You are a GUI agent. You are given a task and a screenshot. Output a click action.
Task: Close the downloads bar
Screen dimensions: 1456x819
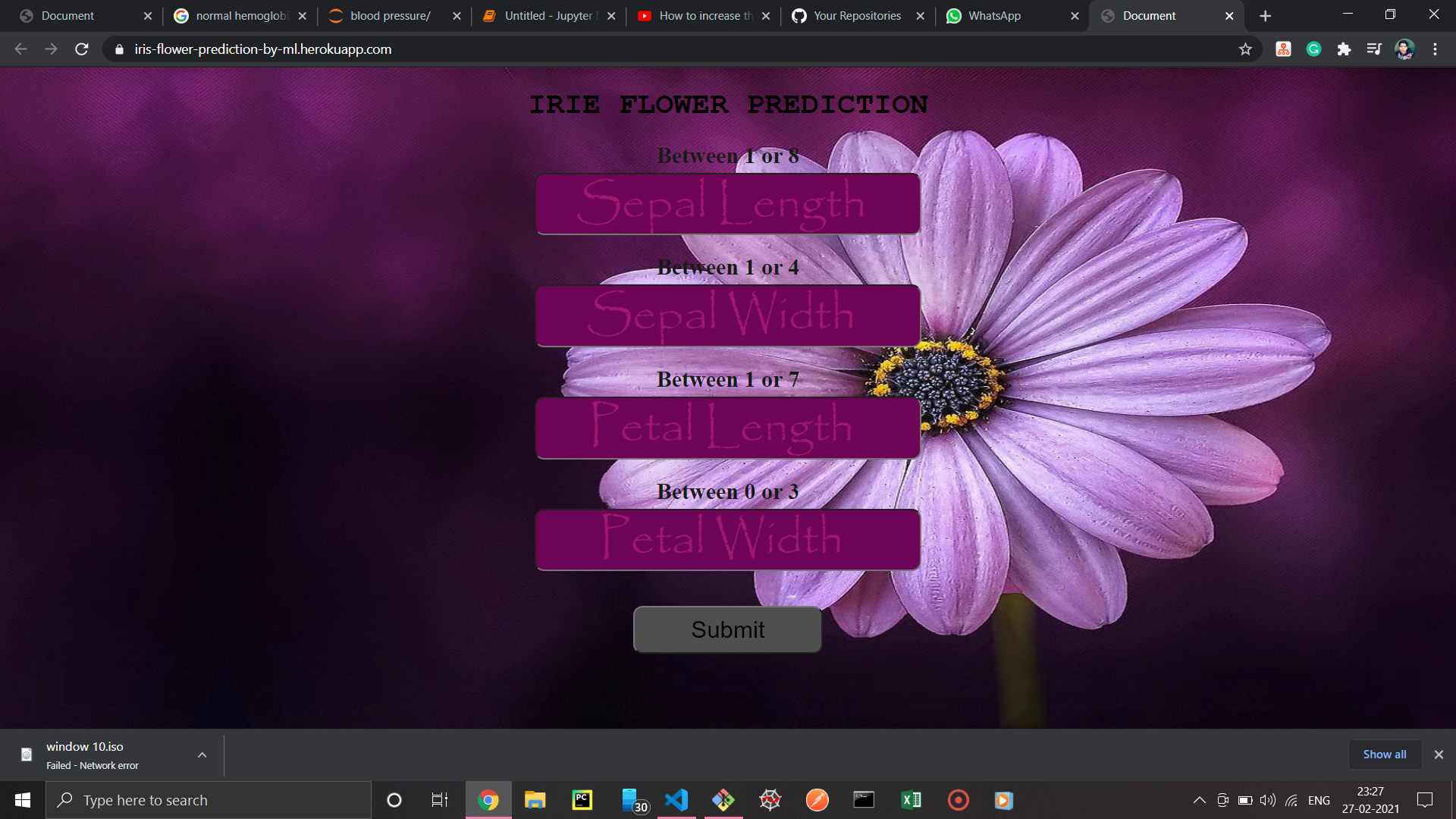1439,755
